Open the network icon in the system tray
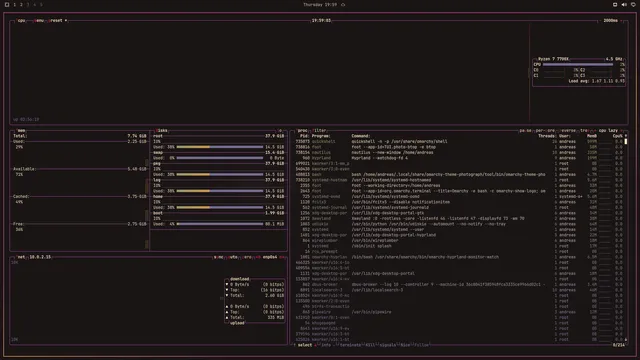This screenshot has height=360, width=640. coord(615,4)
